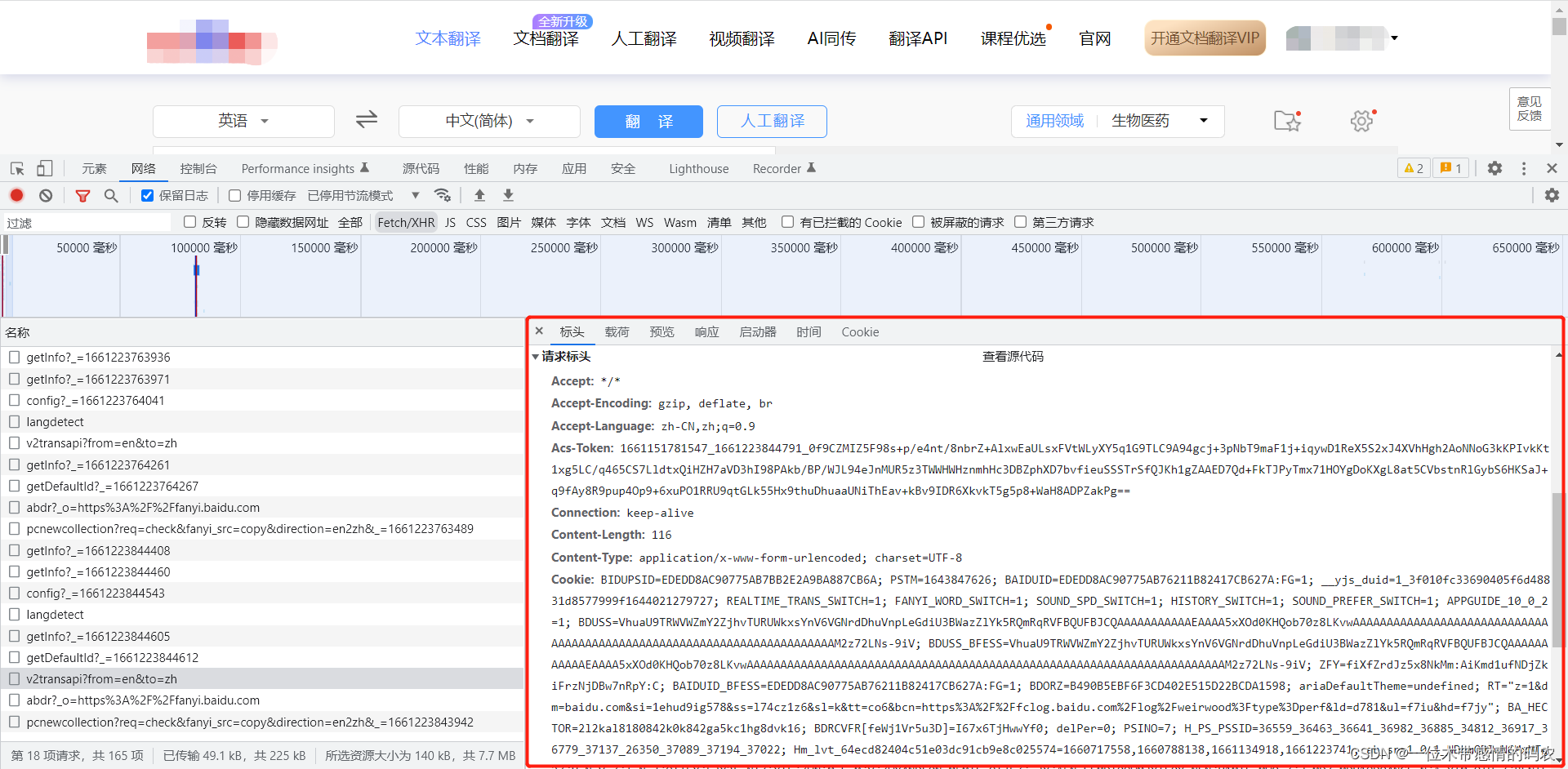1568x769 pixels.
Task: Close the request details pane
Action: pos(539,331)
